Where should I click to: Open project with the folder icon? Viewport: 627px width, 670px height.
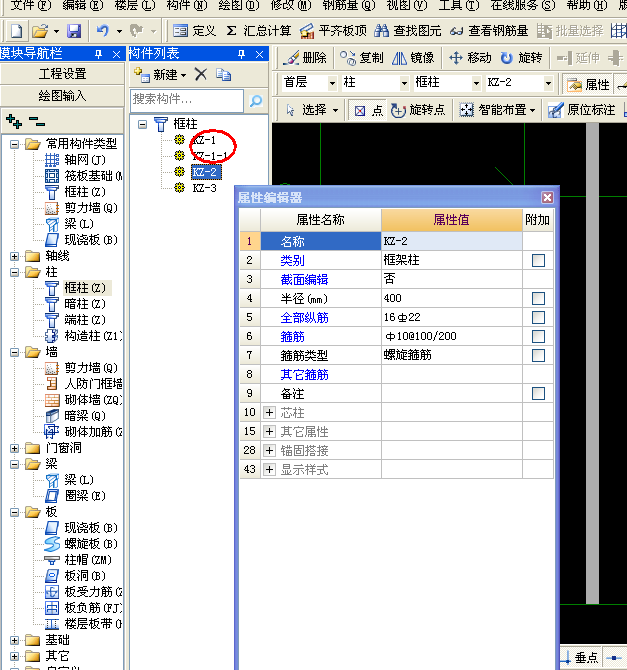tap(40, 31)
